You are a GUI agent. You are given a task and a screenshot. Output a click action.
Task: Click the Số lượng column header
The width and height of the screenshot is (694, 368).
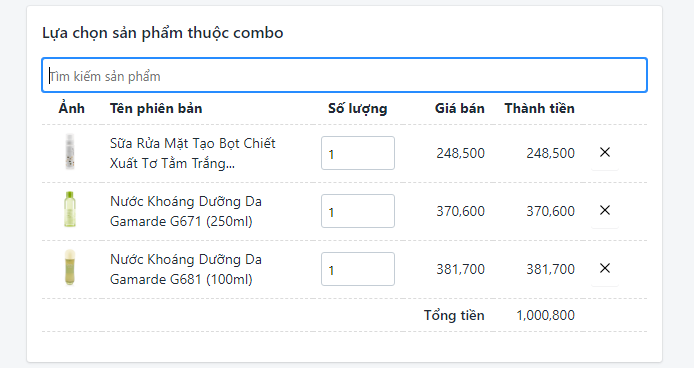pos(358,109)
